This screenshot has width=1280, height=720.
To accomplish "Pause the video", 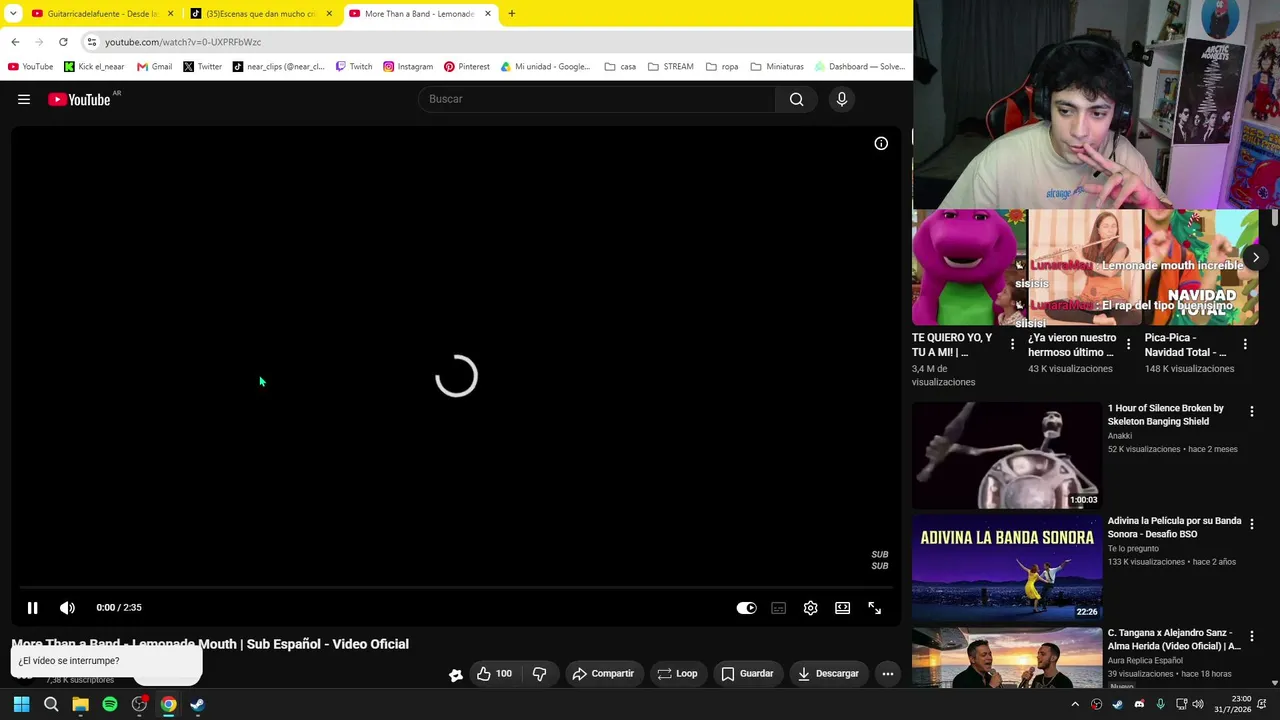I will click(32, 607).
